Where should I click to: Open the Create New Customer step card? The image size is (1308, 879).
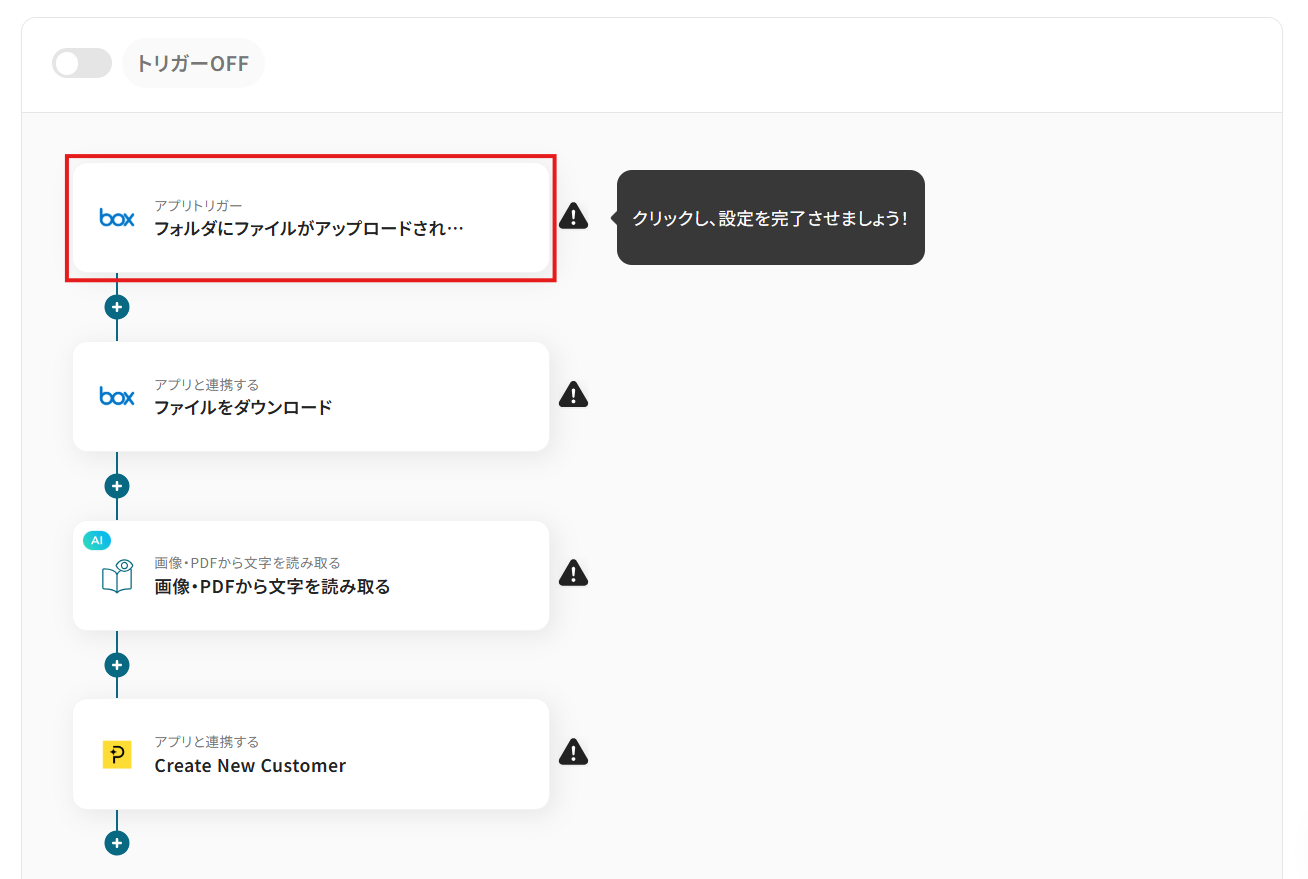click(311, 754)
